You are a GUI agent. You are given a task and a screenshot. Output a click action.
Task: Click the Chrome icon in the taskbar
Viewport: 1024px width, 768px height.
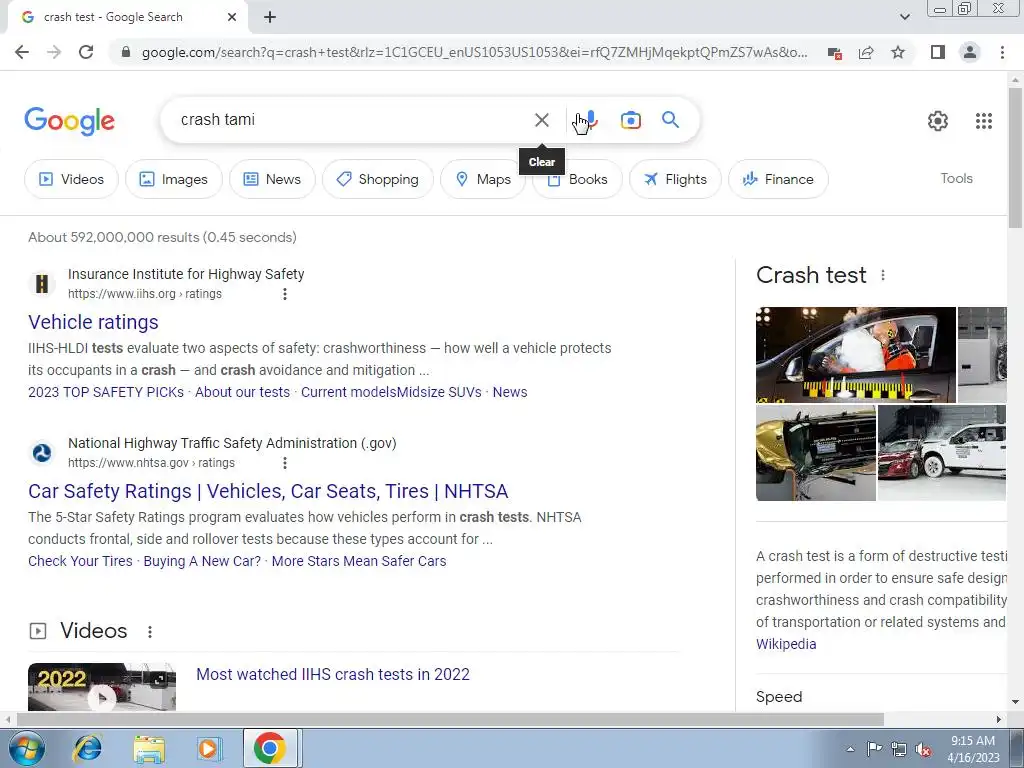coord(270,748)
